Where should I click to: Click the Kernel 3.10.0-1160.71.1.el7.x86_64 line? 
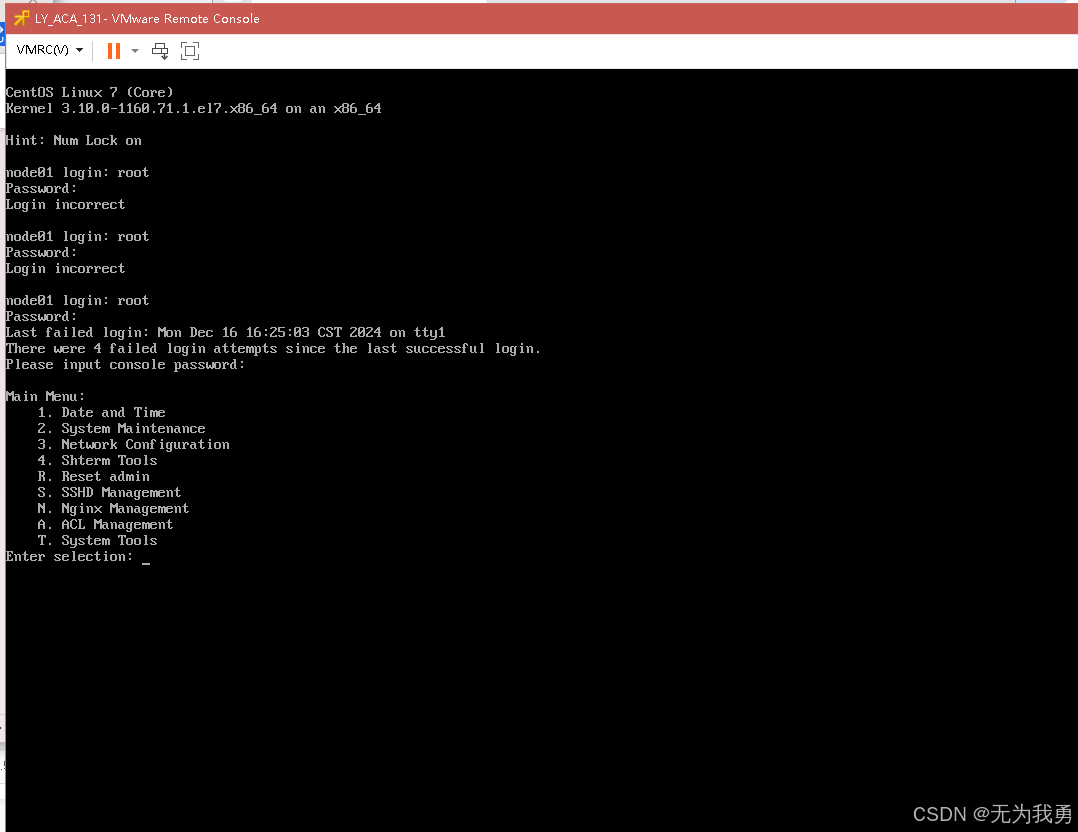tap(193, 109)
